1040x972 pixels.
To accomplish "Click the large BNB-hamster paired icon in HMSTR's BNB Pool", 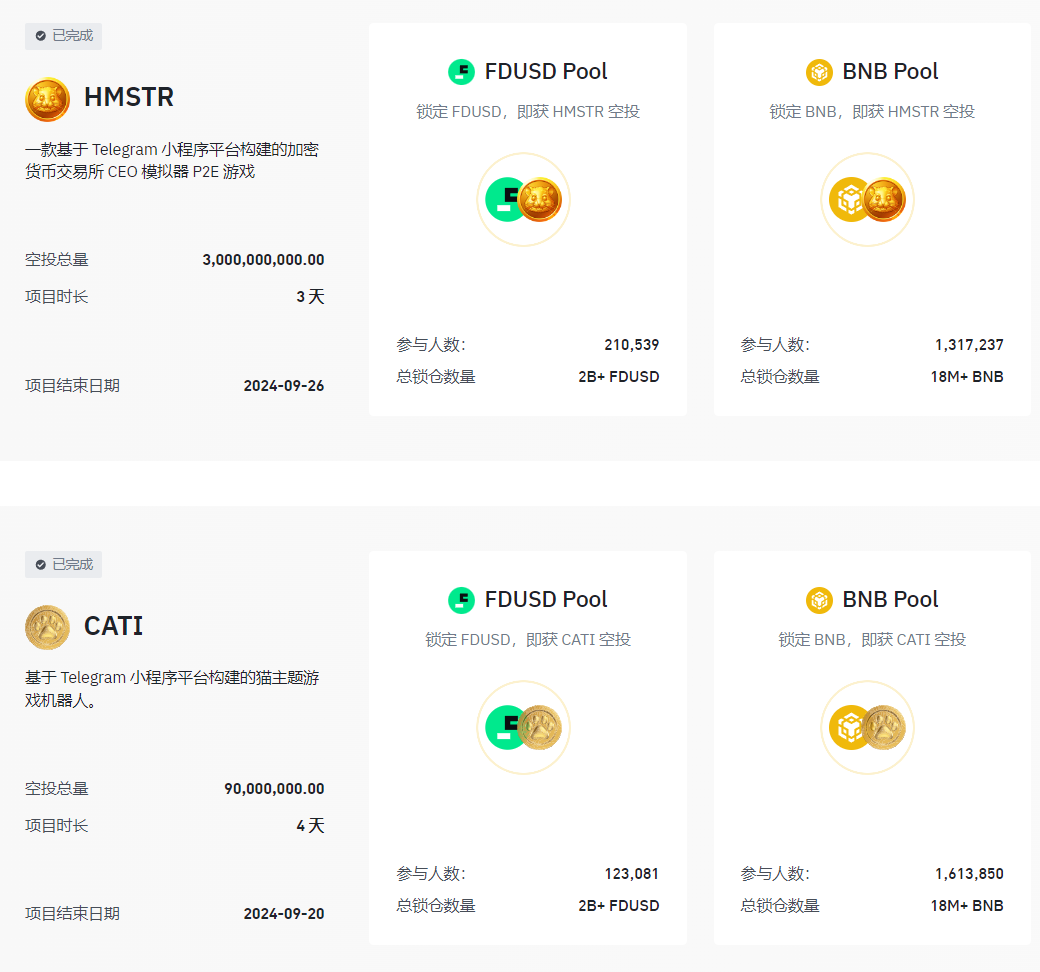I will point(868,200).
